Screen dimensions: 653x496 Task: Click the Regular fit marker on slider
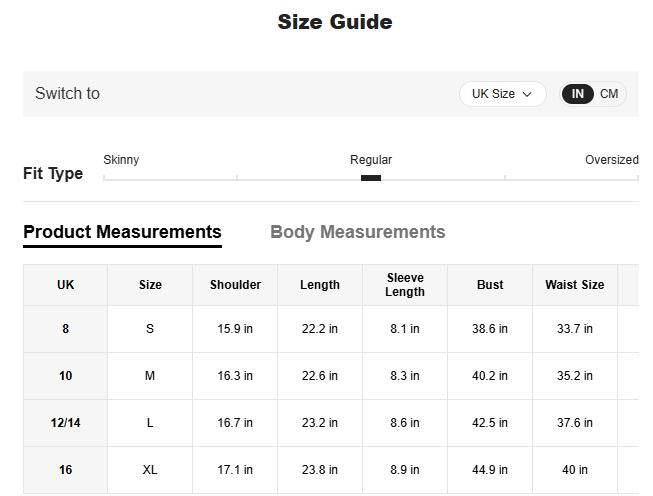coord(371,178)
